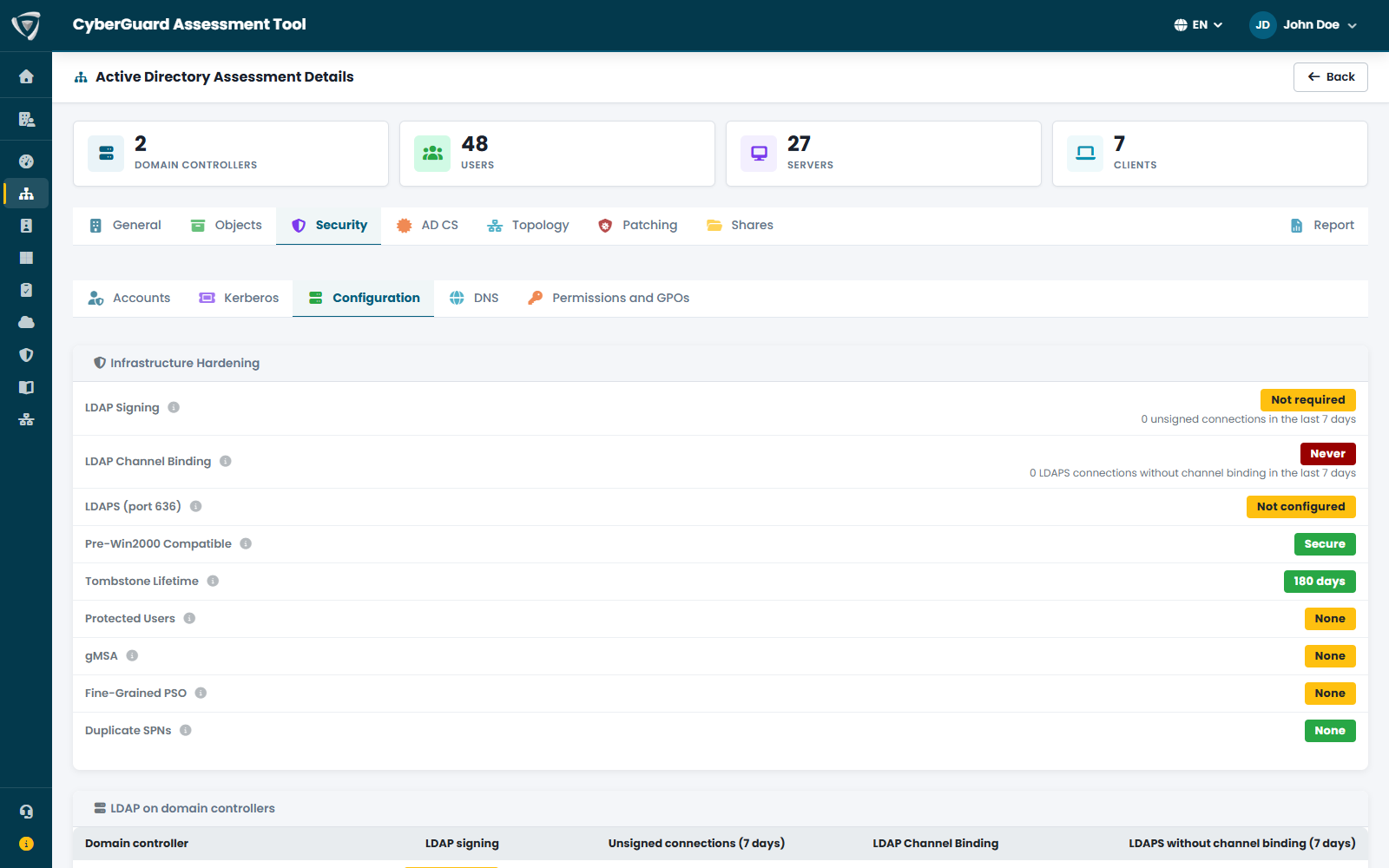Image resolution: width=1389 pixels, height=868 pixels.
Task: Show info for gMSA
Action: [x=132, y=655]
